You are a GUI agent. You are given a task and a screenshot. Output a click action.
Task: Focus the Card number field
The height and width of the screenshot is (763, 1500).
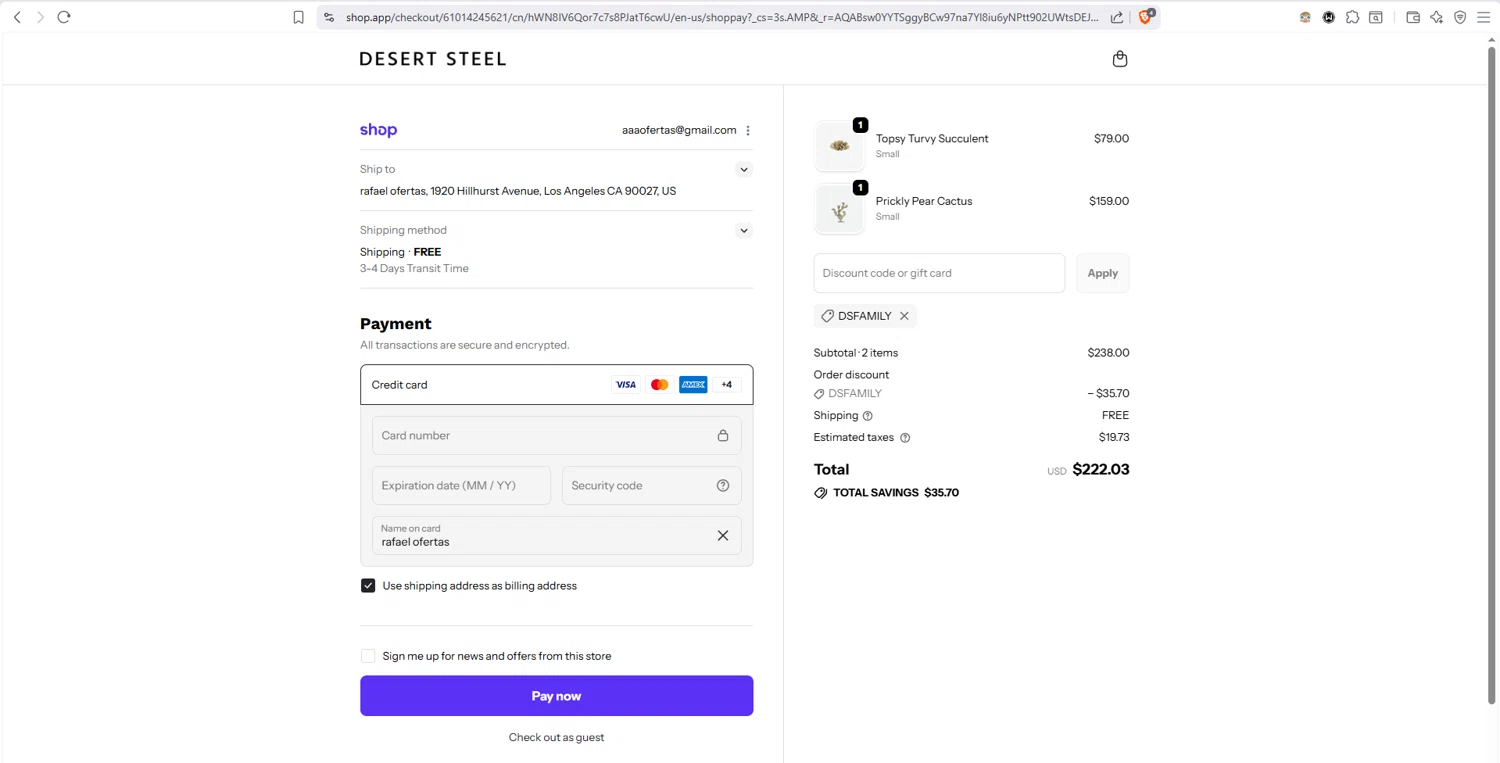[x=556, y=436]
